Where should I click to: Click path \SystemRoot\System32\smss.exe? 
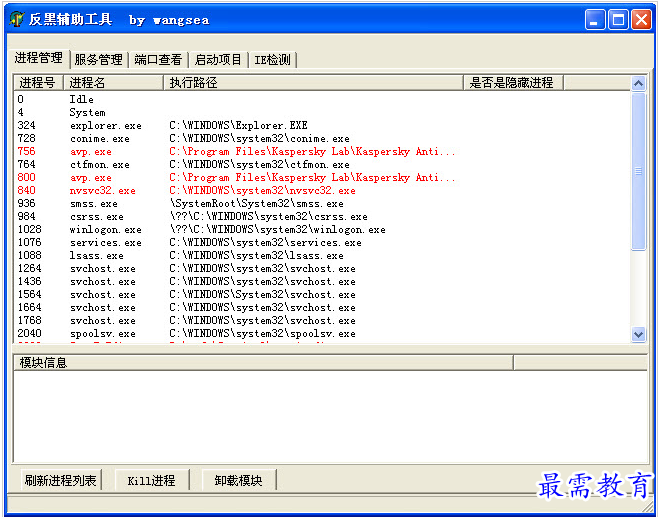[x=256, y=204]
